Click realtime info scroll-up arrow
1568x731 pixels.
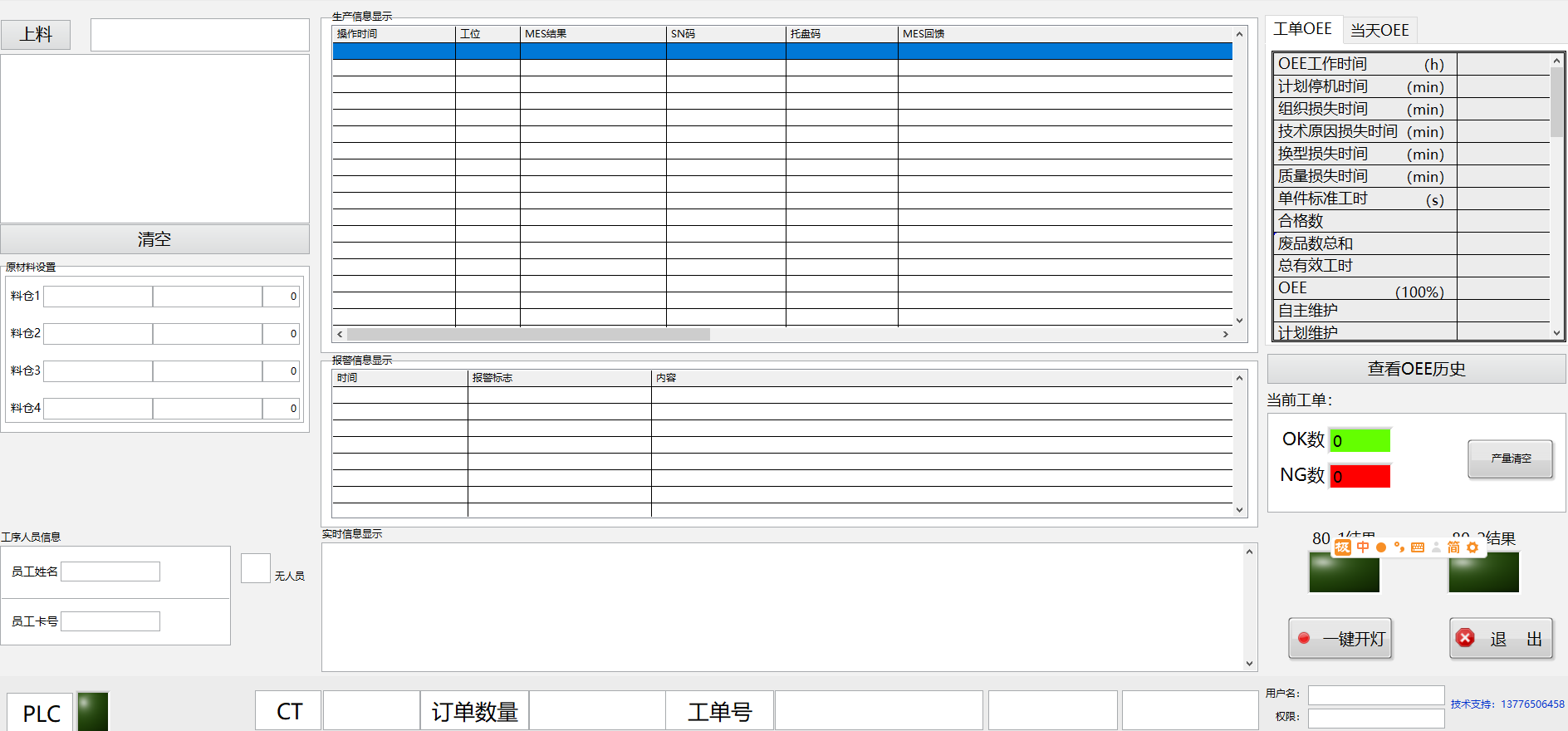[1249, 552]
